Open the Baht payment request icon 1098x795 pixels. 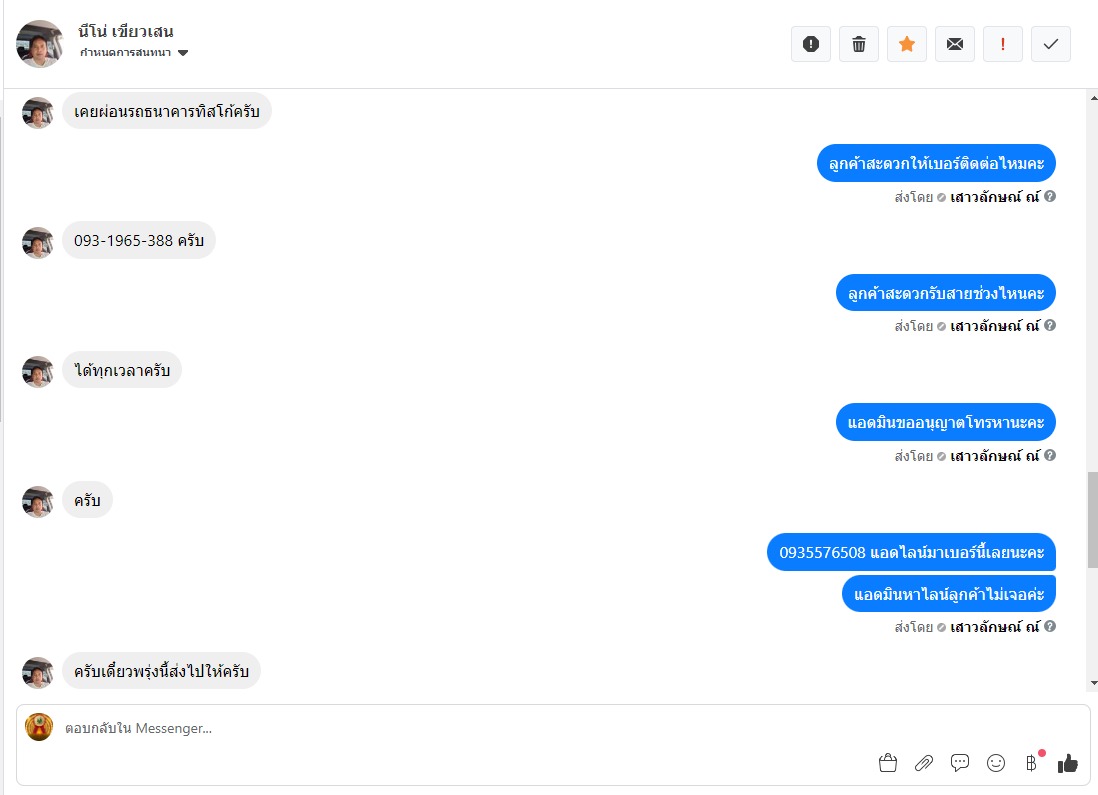pos(1031,763)
